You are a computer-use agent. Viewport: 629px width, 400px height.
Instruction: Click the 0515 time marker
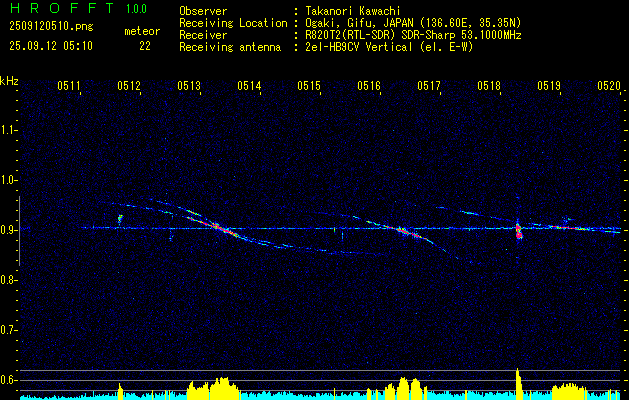tap(309, 86)
